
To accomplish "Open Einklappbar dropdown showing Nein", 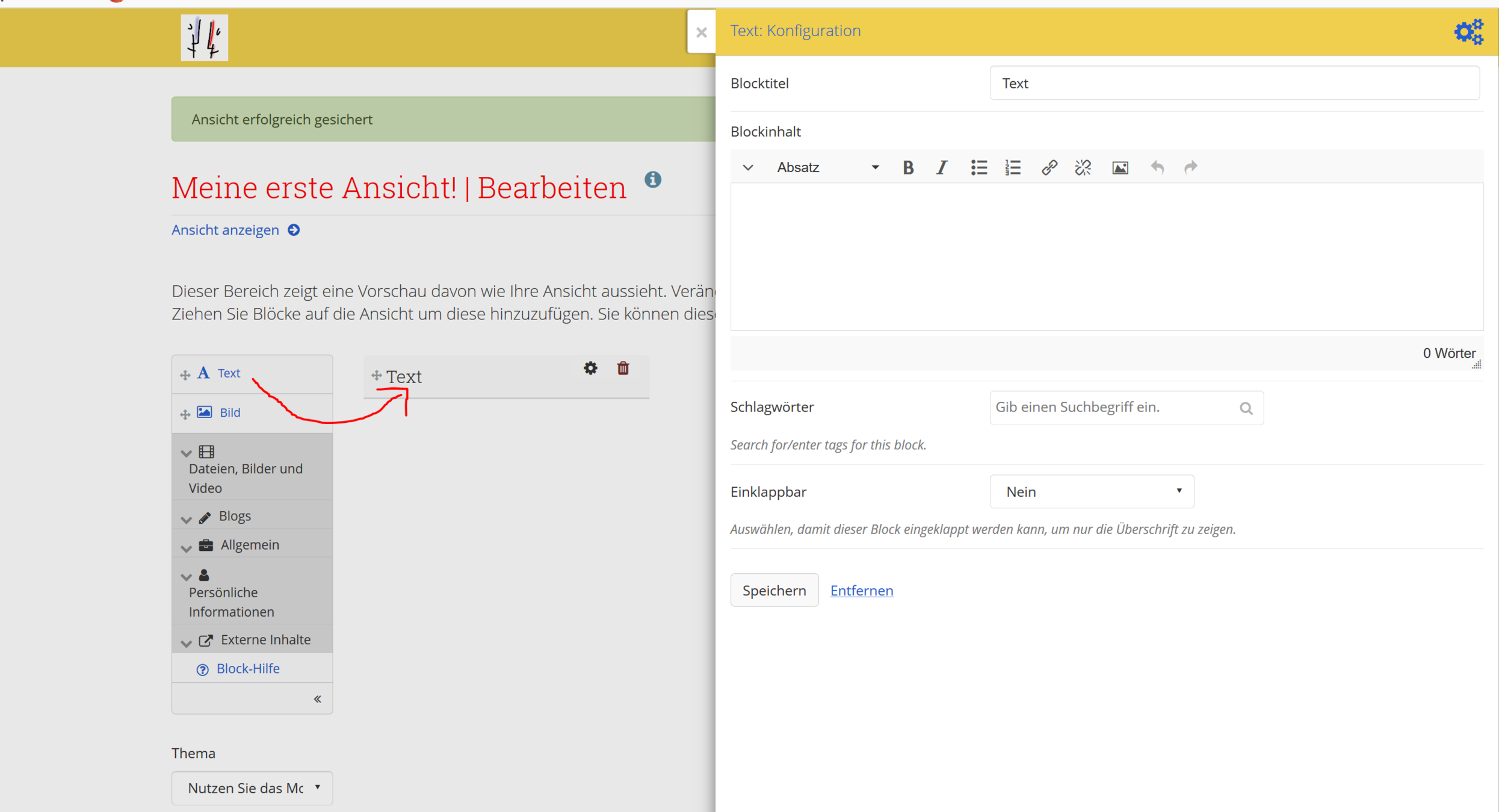I will pyautogui.click(x=1092, y=491).
